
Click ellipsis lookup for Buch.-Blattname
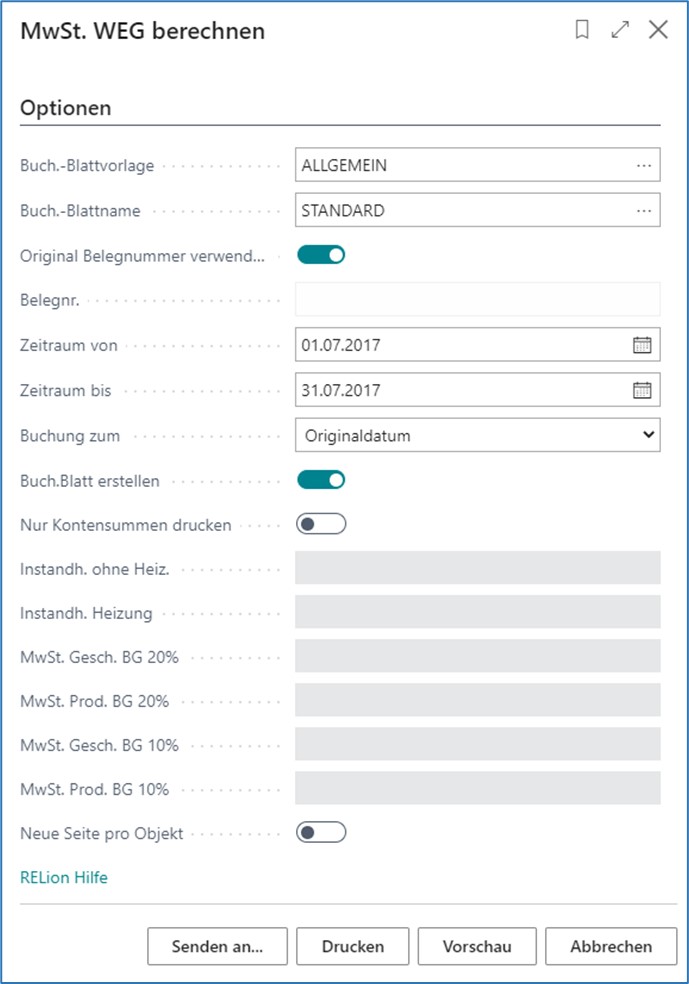(643, 210)
